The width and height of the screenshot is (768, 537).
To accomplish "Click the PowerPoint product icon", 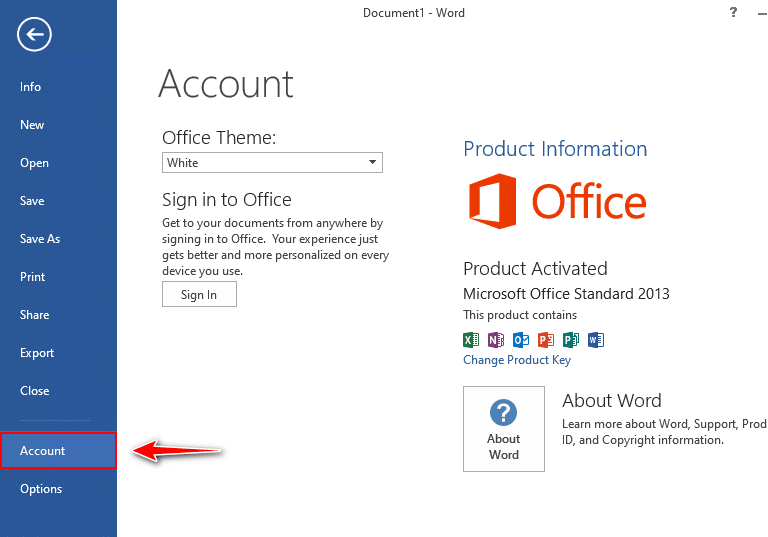I will point(546,340).
